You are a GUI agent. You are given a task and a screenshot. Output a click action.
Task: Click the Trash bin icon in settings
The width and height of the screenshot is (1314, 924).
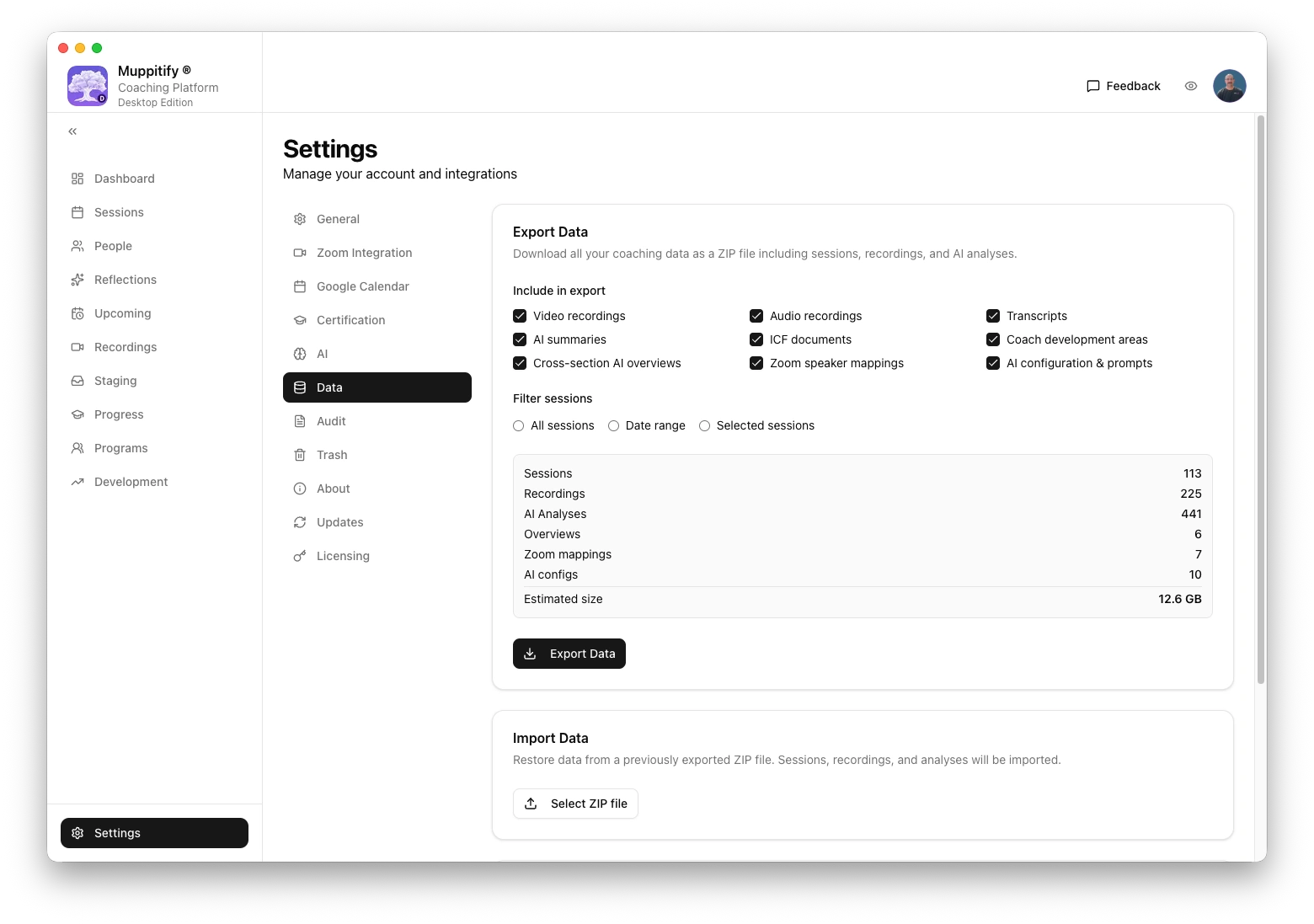pos(300,455)
